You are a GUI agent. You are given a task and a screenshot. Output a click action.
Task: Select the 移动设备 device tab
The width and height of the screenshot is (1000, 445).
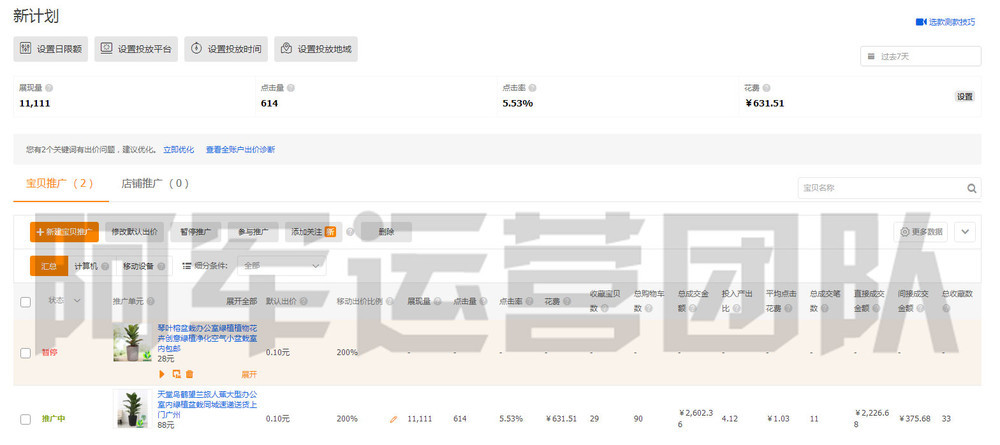(x=138, y=266)
